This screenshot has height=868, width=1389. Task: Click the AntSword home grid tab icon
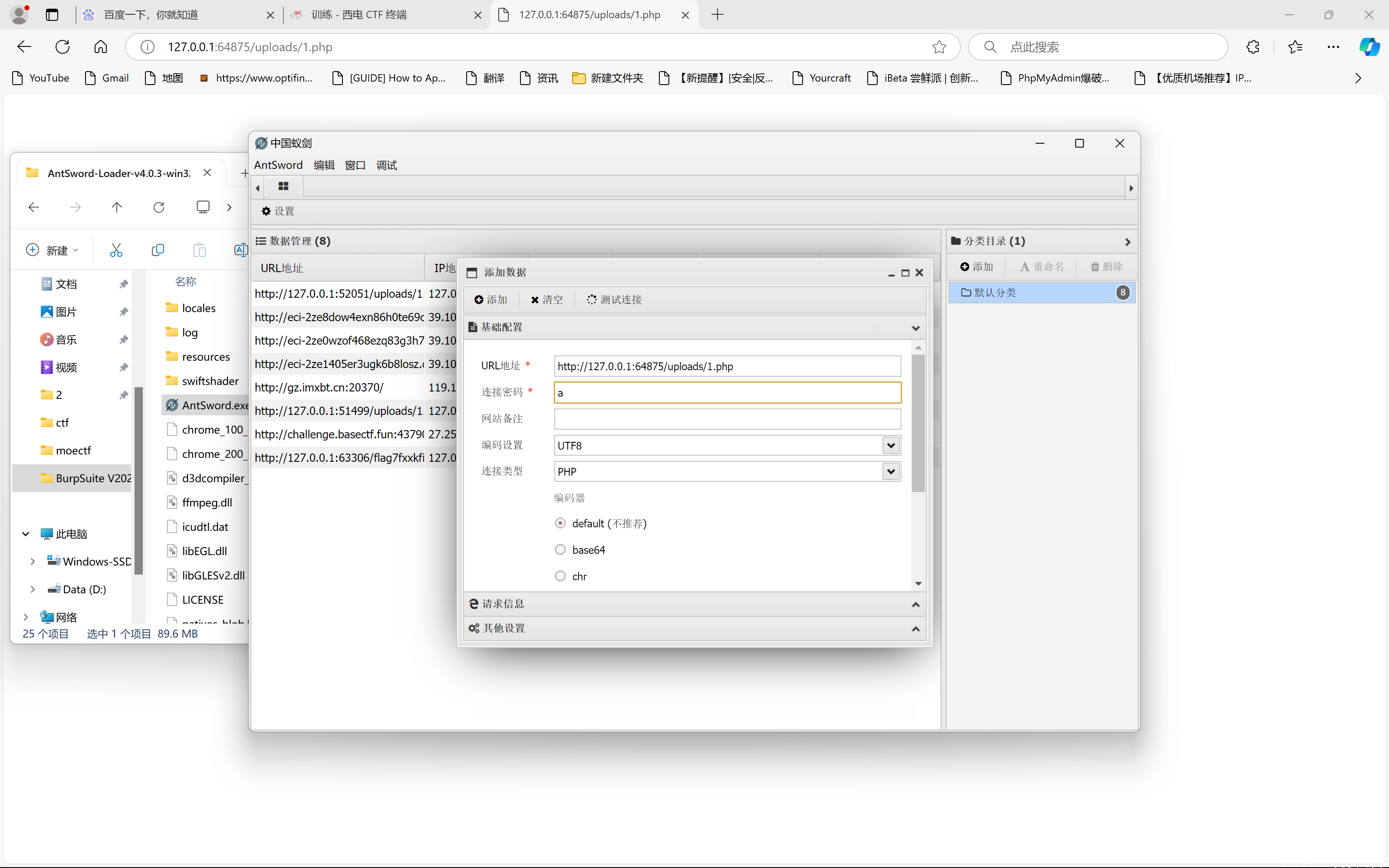click(283, 187)
